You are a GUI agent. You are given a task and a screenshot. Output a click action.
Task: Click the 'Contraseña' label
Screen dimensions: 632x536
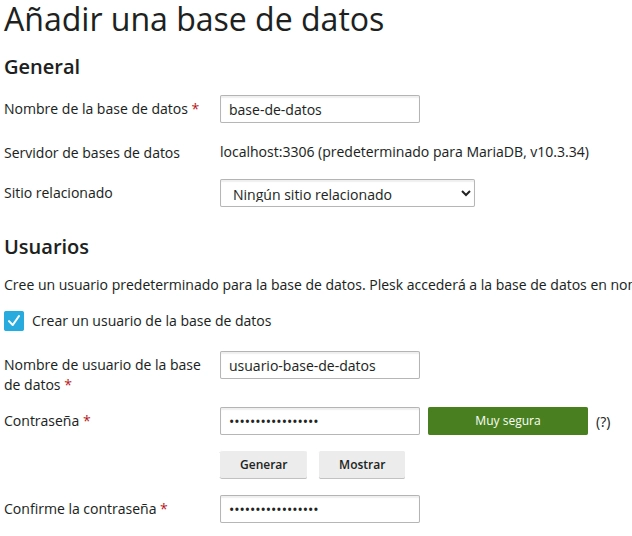(x=42, y=421)
